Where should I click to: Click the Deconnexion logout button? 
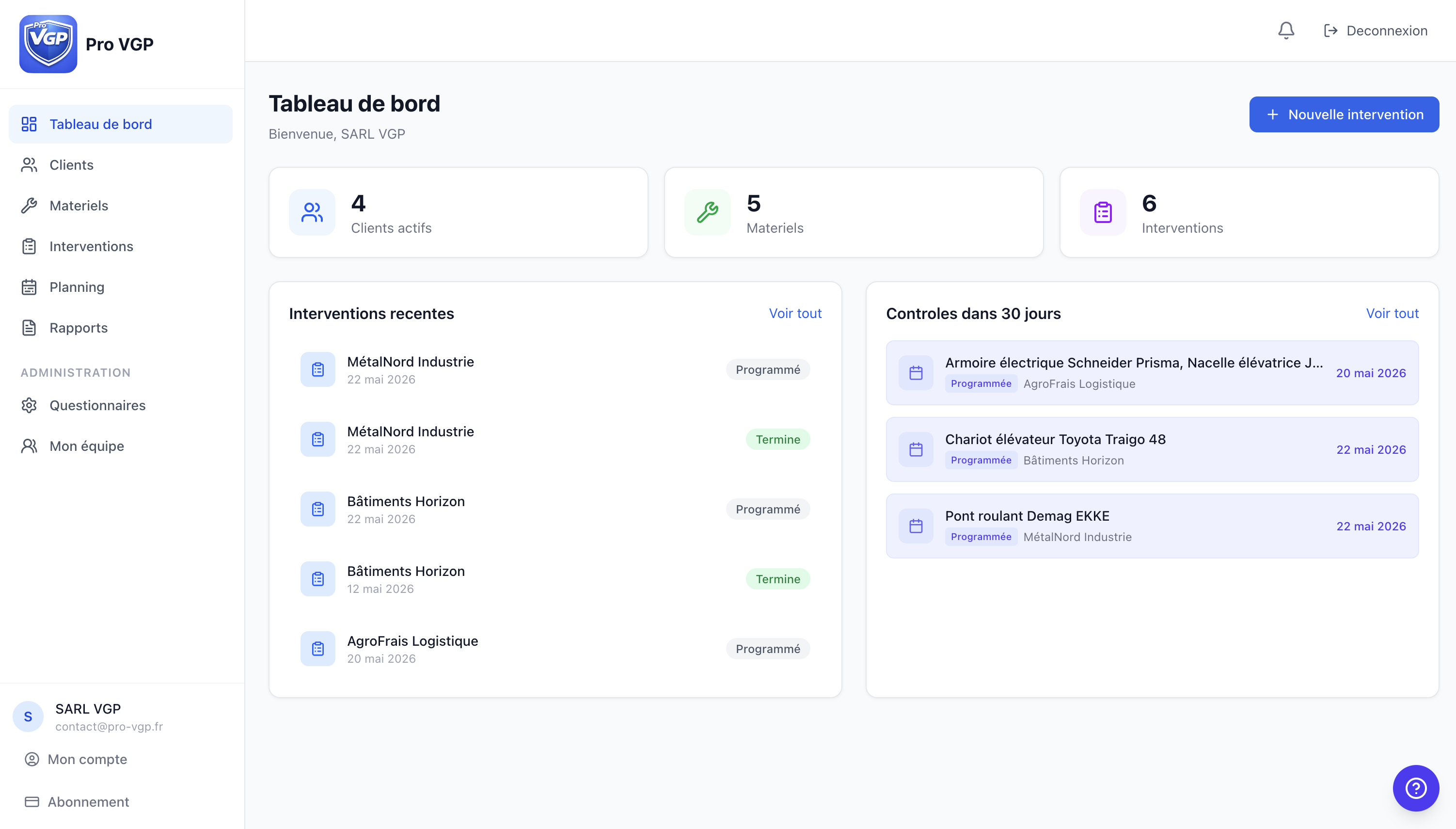tap(1375, 31)
